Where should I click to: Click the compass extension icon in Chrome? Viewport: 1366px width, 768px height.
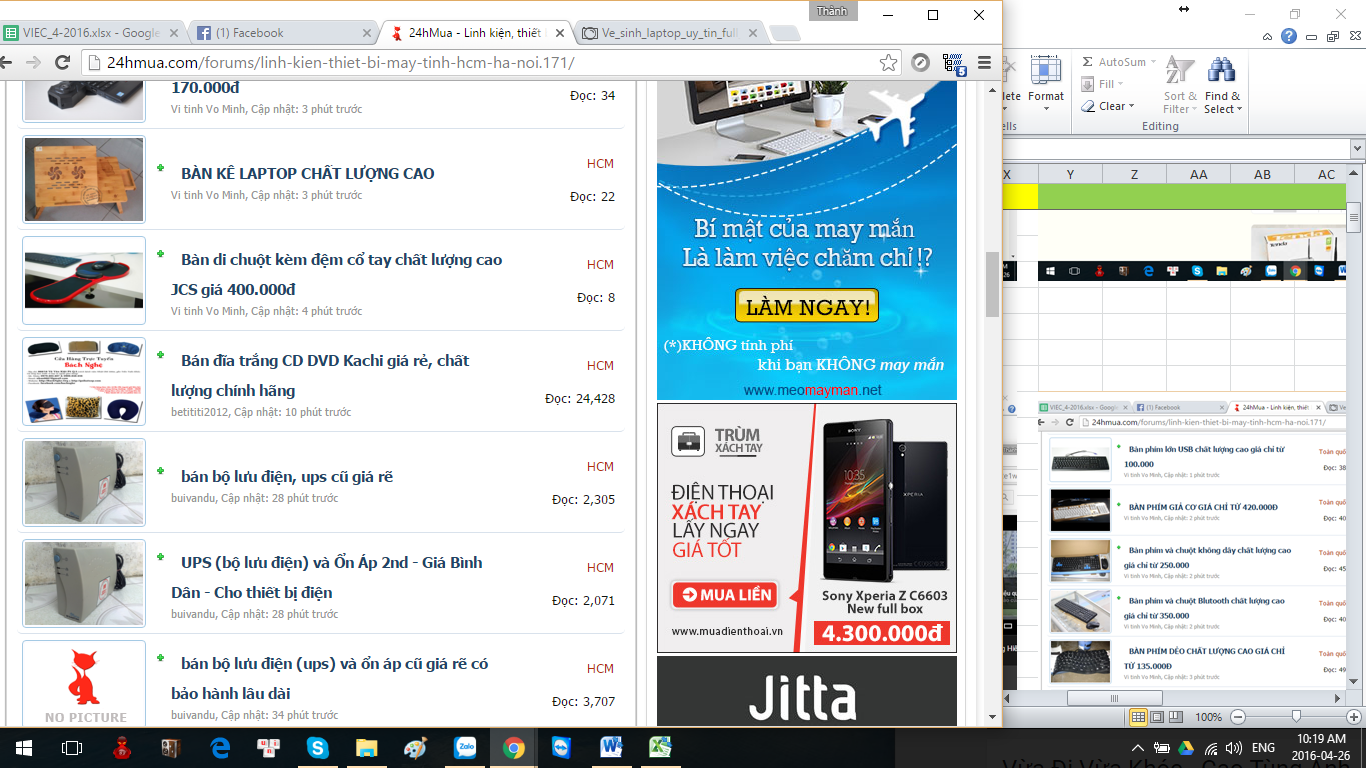coord(920,63)
